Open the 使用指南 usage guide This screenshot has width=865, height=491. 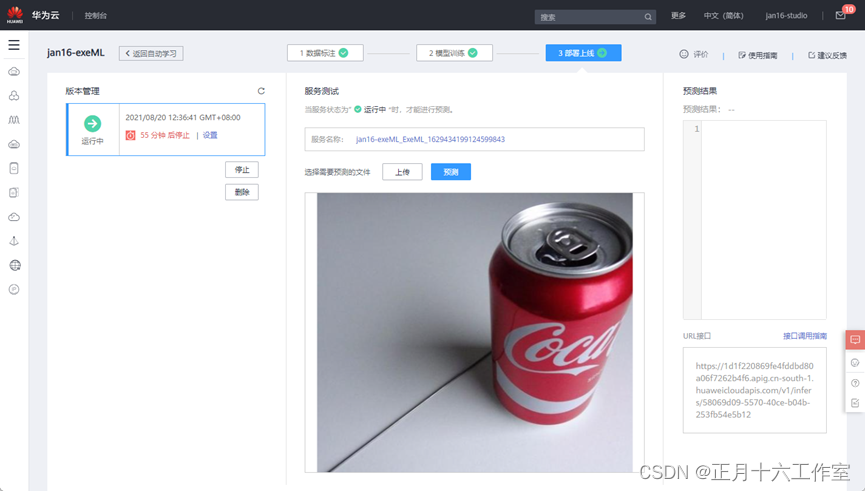(x=758, y=55)
